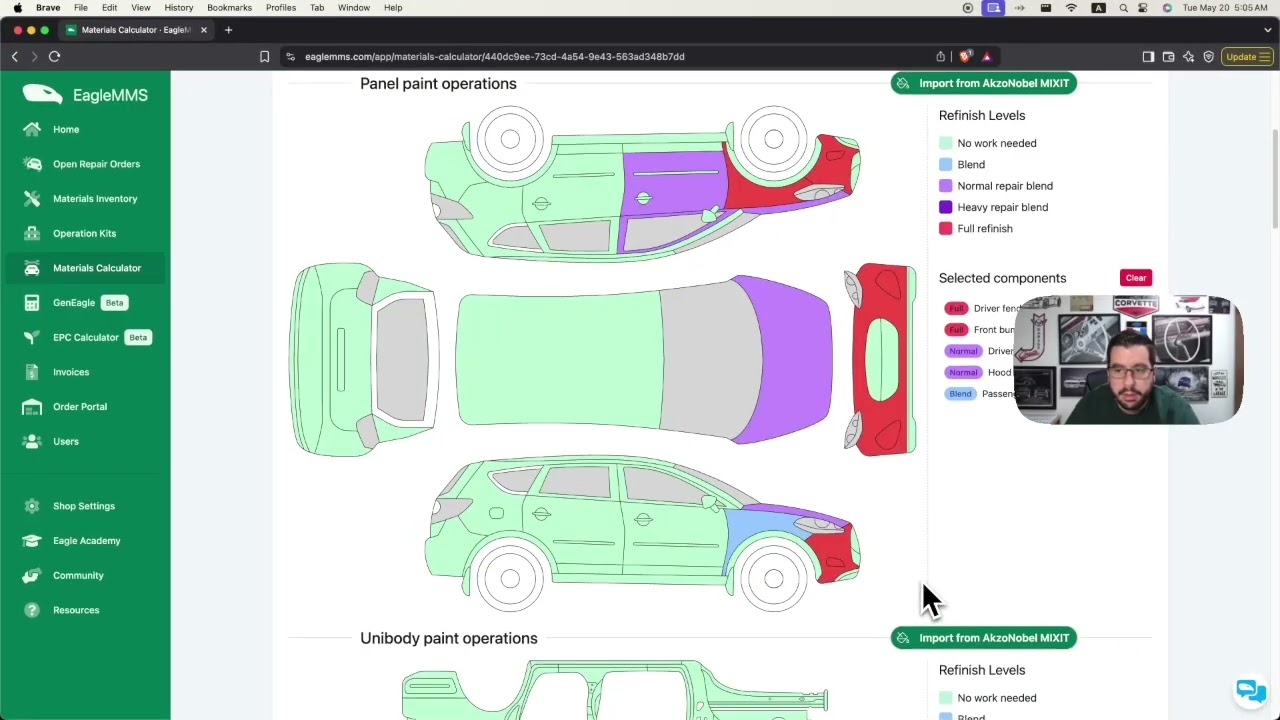Open Leo AI assistant icon
1280x720 pixels.
pos(1188,57)
